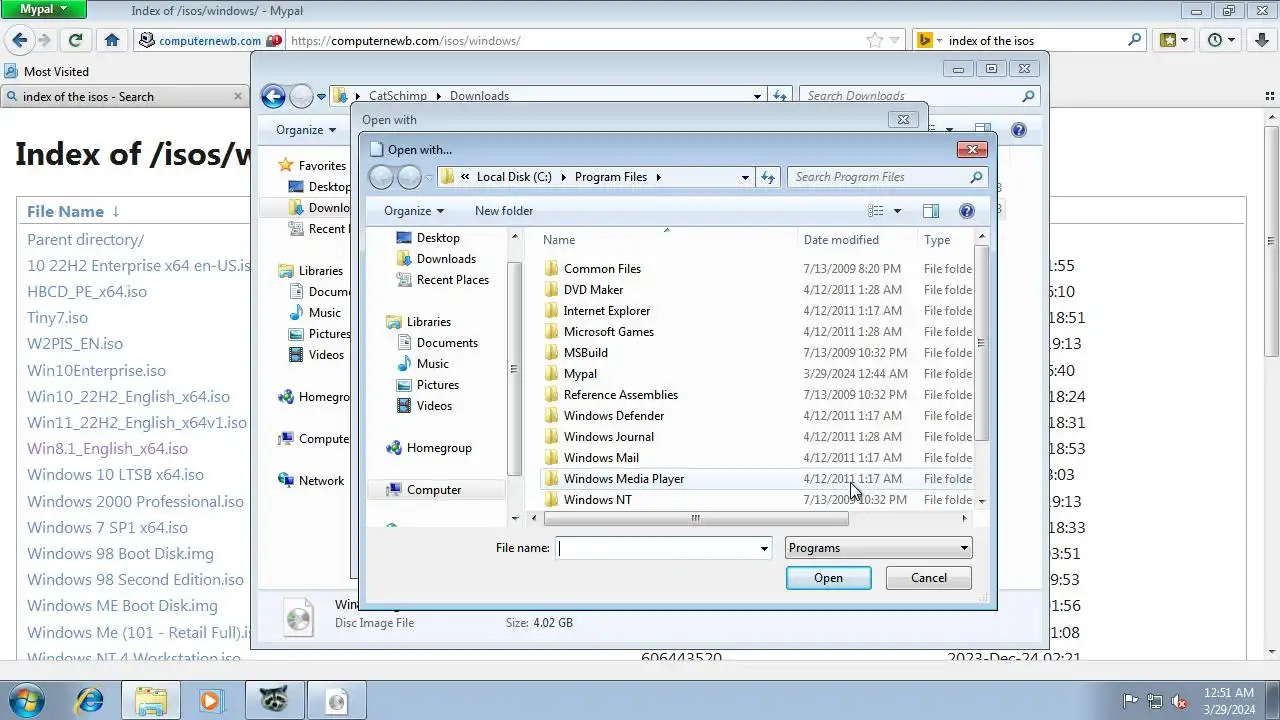The width and height of the screenshot is (1280, 720).
Task: Select the 'index of the isos - Search' tab
Action: click(x=123, y=97)
